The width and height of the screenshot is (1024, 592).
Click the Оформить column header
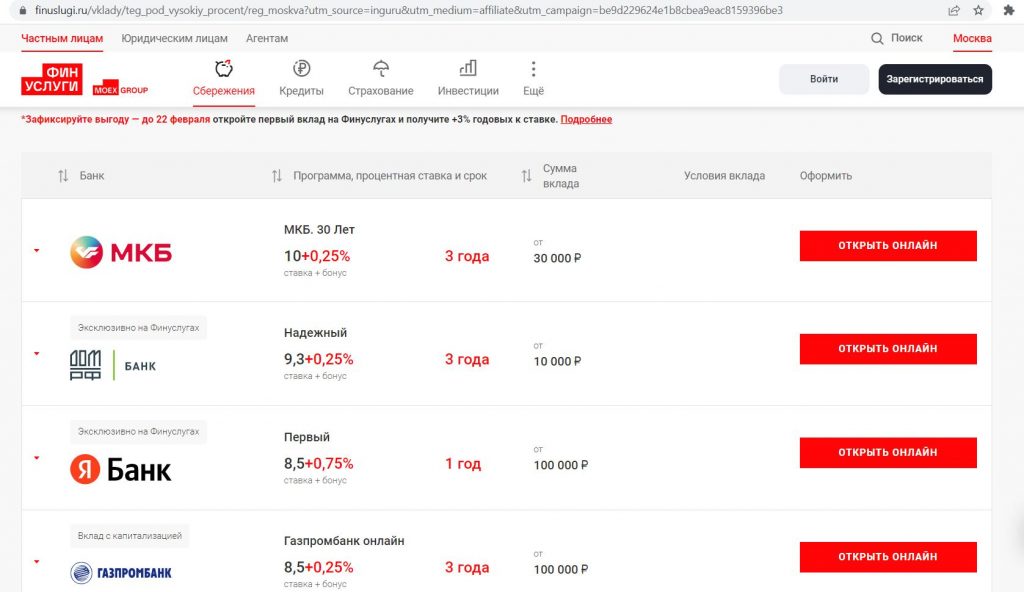tap(825, 176)
